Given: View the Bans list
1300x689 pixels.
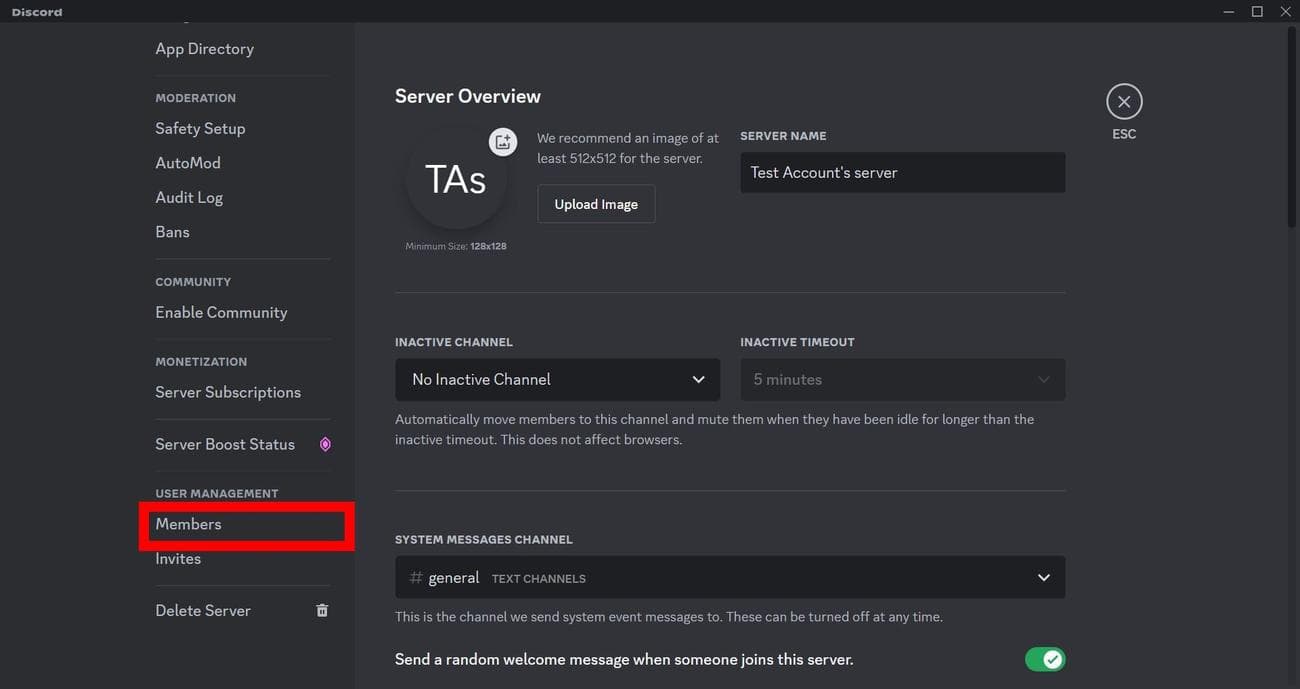Looking at the screenshot, I should (x=172, y=232).
